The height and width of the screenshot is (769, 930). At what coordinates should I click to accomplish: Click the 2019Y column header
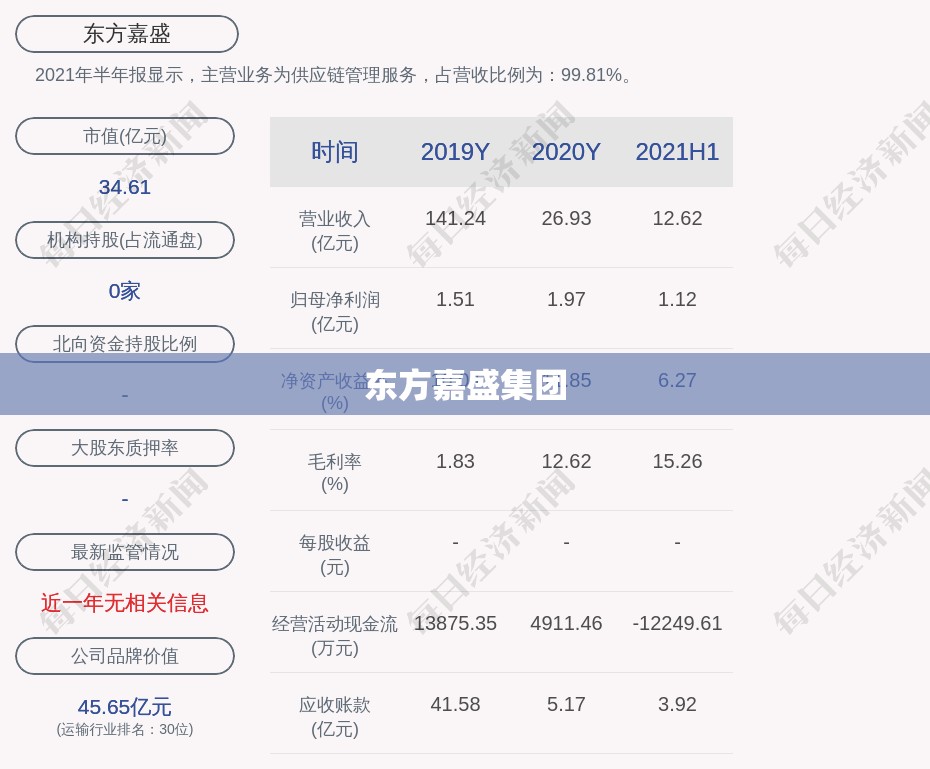point(455,152)
